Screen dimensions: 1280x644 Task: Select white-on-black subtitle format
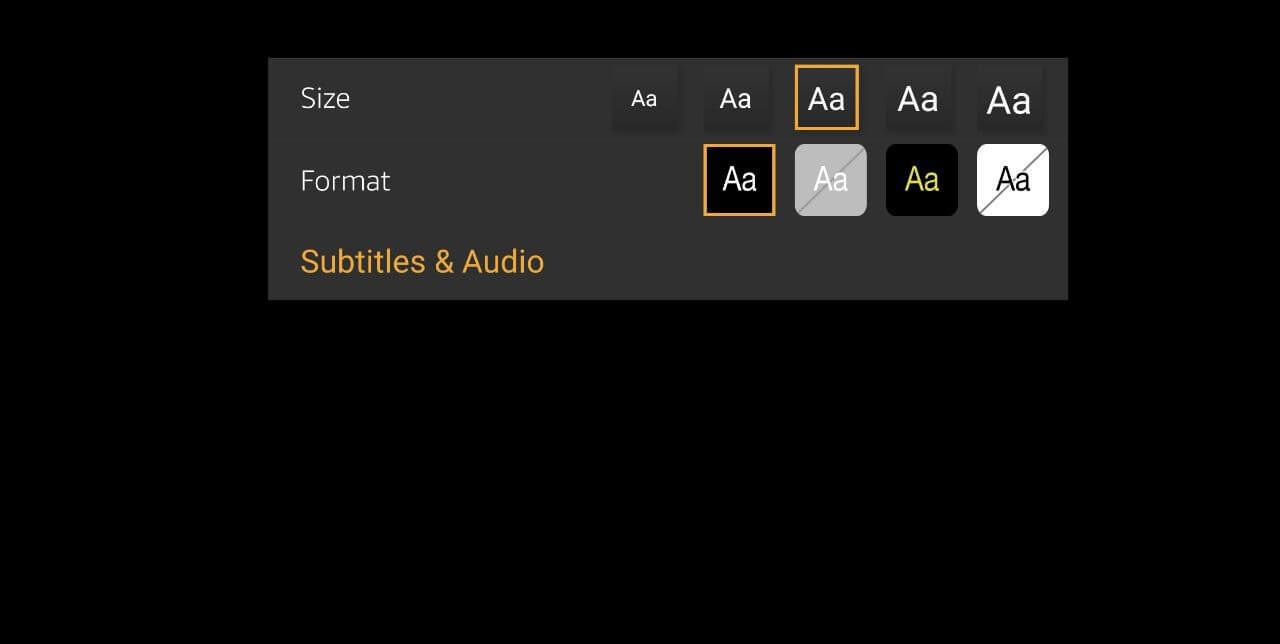(739, 180)
